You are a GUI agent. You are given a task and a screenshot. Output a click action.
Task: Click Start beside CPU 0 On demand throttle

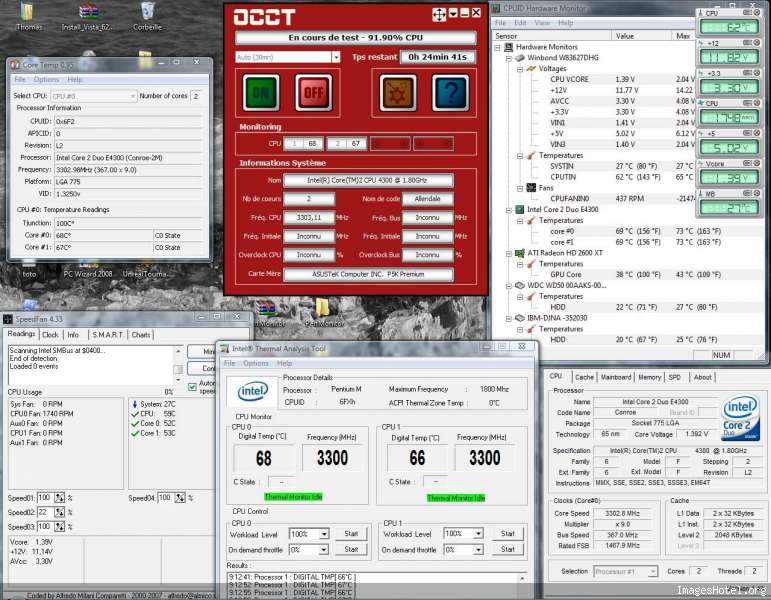pos(351,549)
